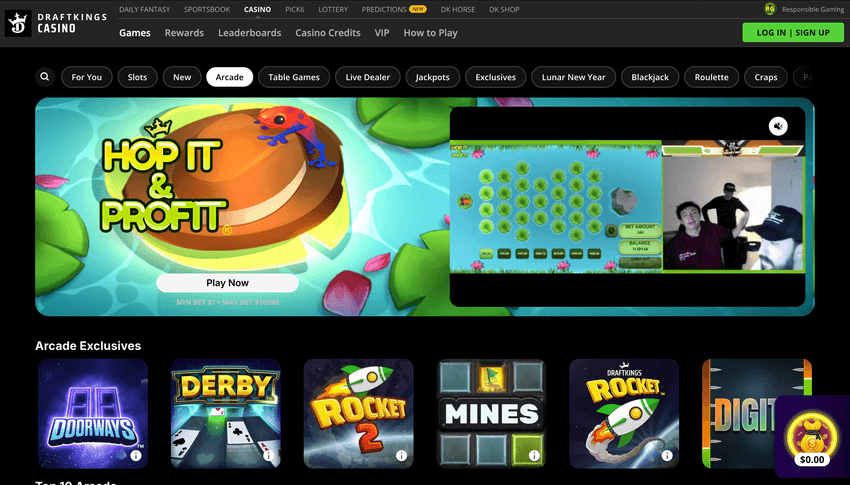850x485 pixels.
Task: Select the Live Dealer category
Action: [368, 77]
